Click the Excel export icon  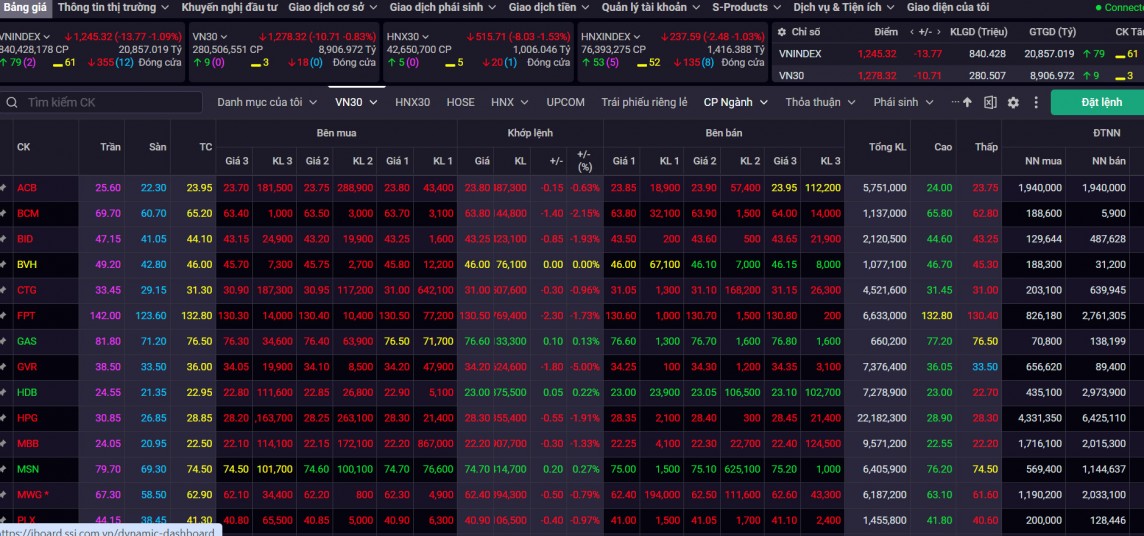tap(990, 102)
